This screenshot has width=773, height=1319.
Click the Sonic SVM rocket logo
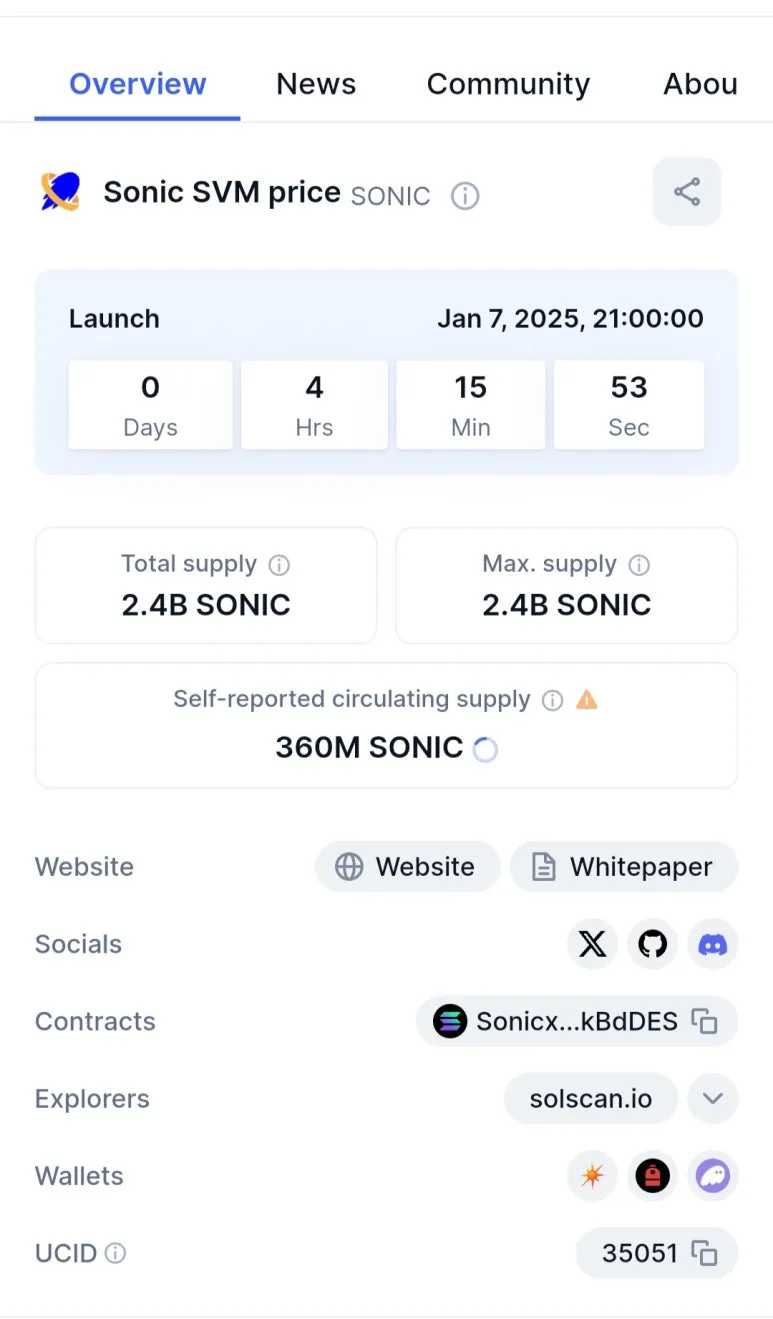[60, 191]
